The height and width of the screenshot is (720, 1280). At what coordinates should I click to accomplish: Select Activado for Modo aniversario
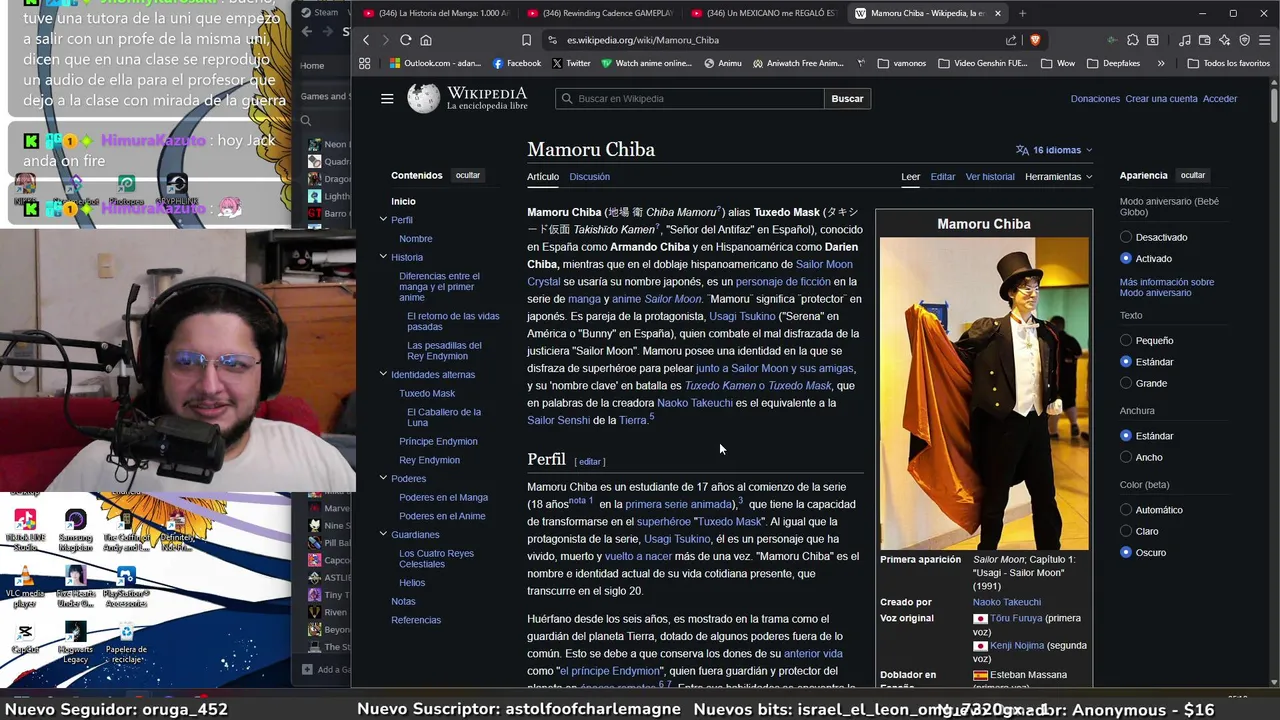[1126, 258]
